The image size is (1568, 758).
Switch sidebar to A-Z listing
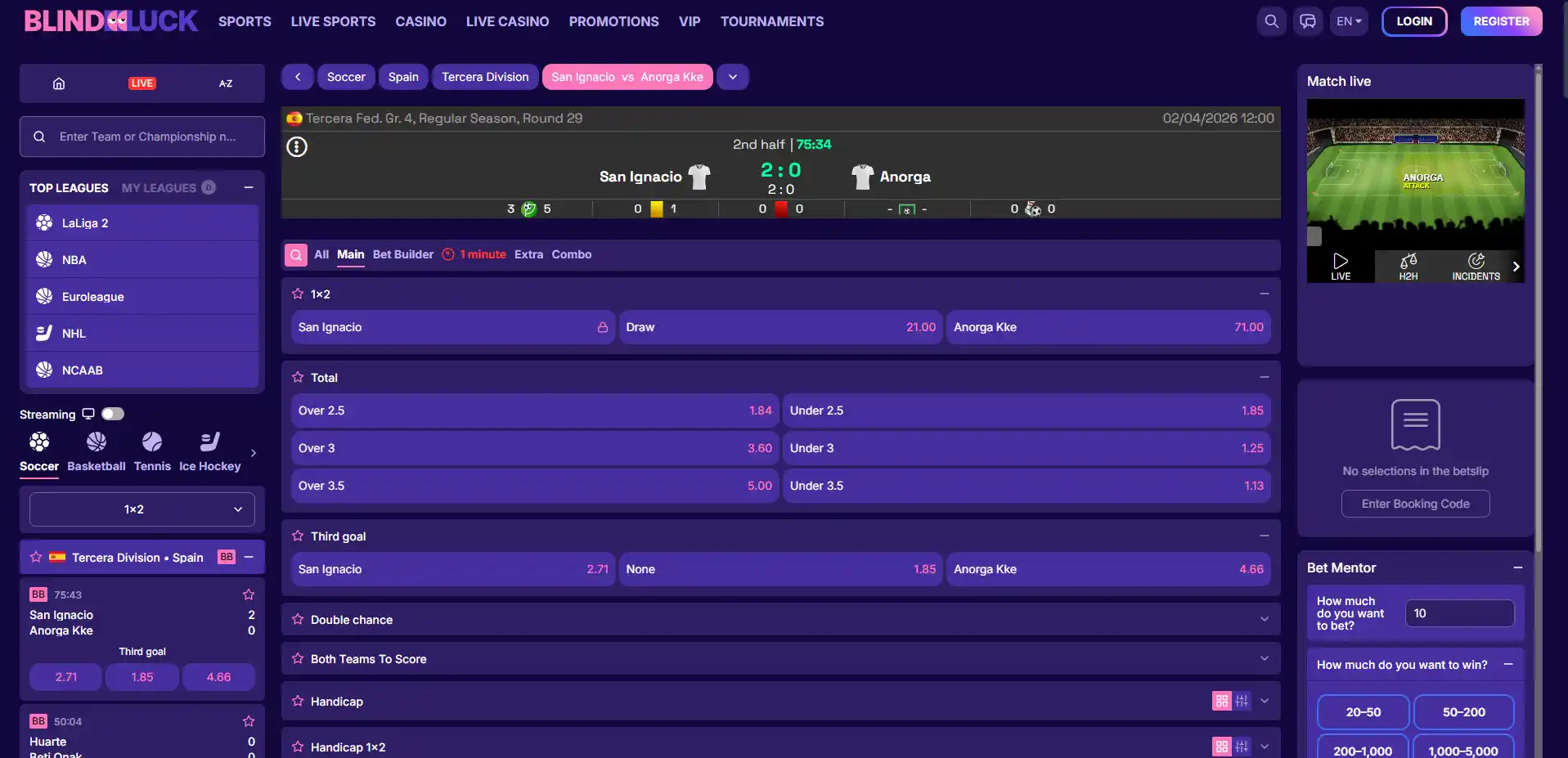pyautogui.click(x=226, y=83)
